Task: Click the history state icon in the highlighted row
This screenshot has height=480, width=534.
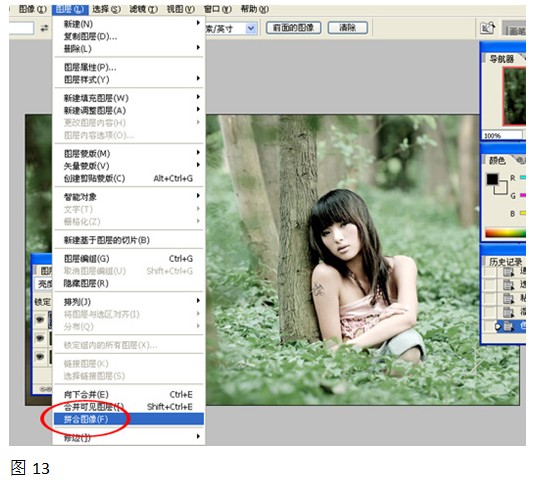Action: [508, 327]
